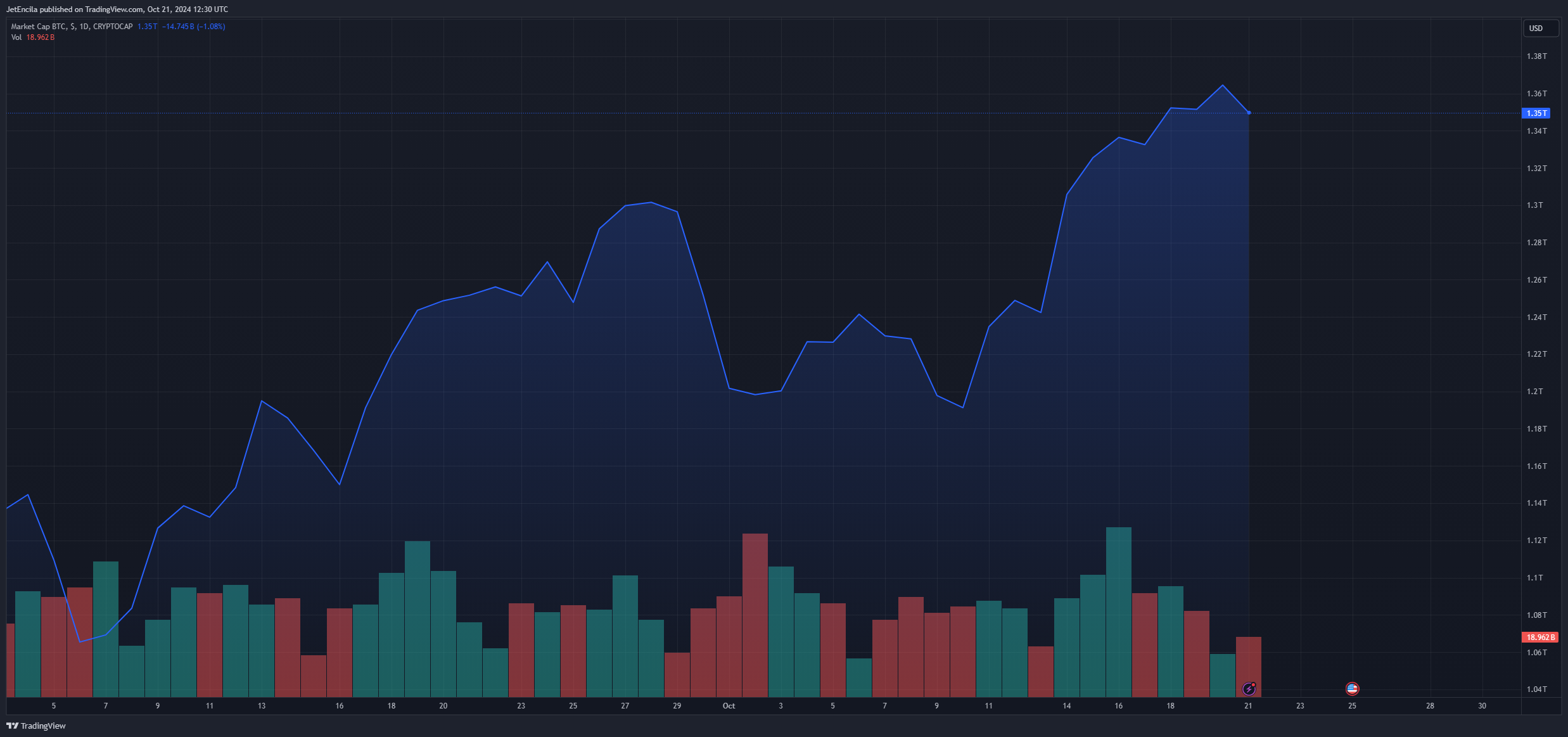Screen dimensions: 1568x737
Task: Click the 1D interval text in legend
Action: coord(84,27)
